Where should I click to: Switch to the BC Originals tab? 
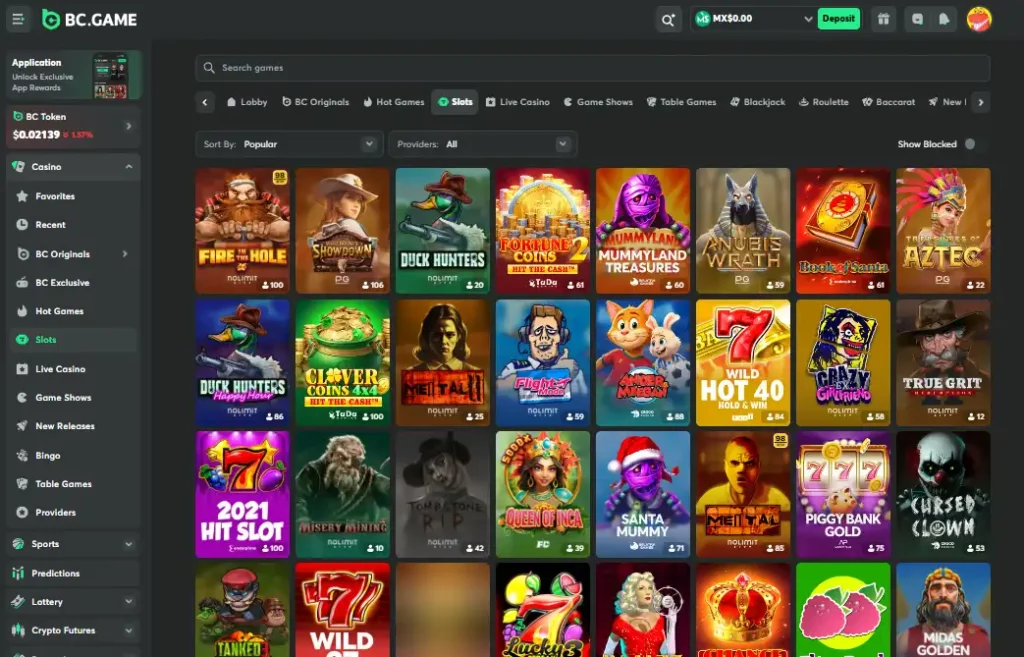(x=315, y=102)
